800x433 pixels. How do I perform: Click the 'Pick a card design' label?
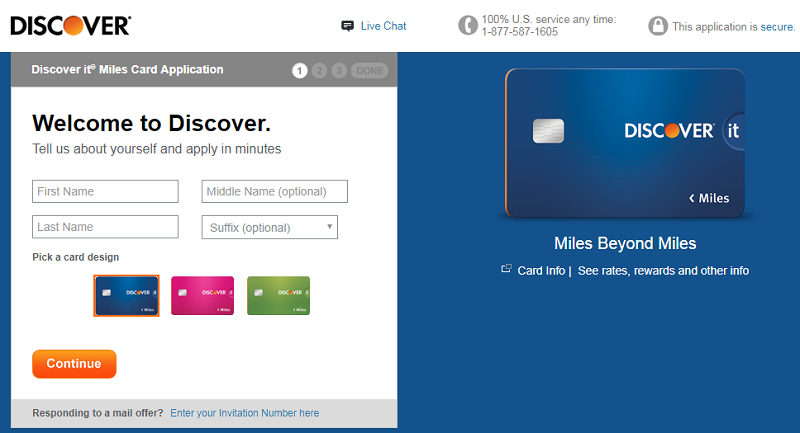click(76, 257)
